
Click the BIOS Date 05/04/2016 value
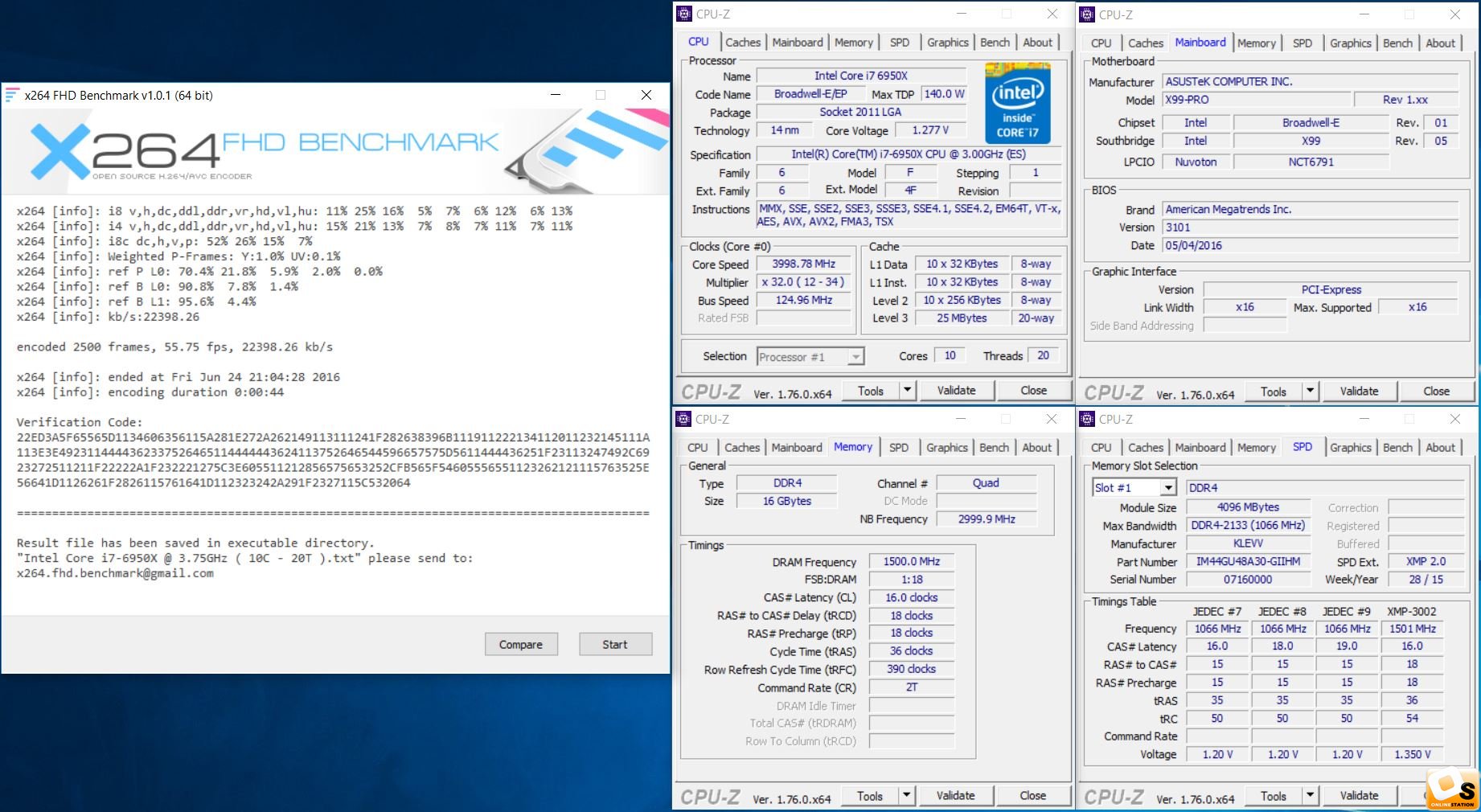(x=1311, y=246)
